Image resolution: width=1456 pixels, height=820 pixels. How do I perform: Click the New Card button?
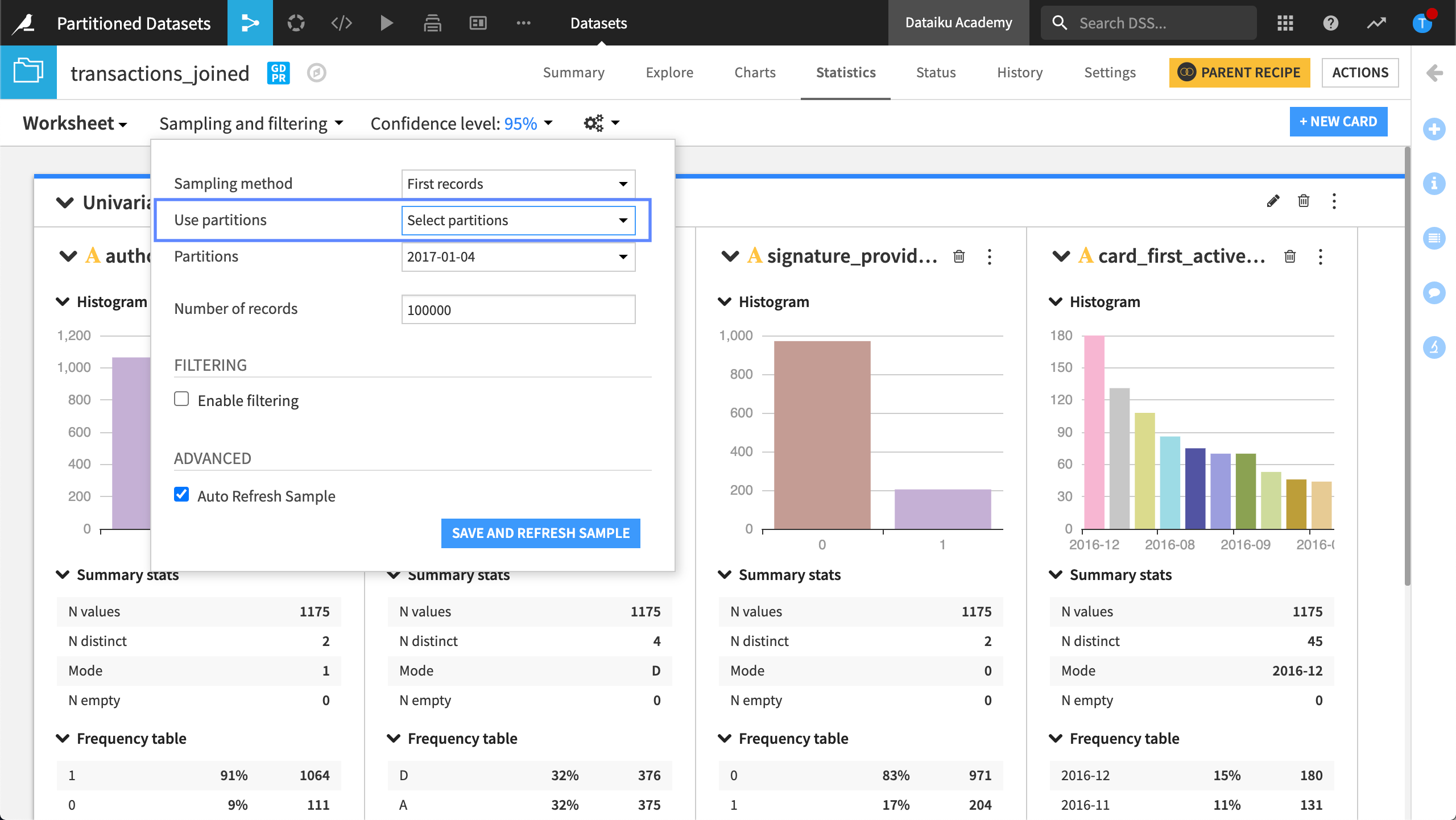(x=1338, y=122)
